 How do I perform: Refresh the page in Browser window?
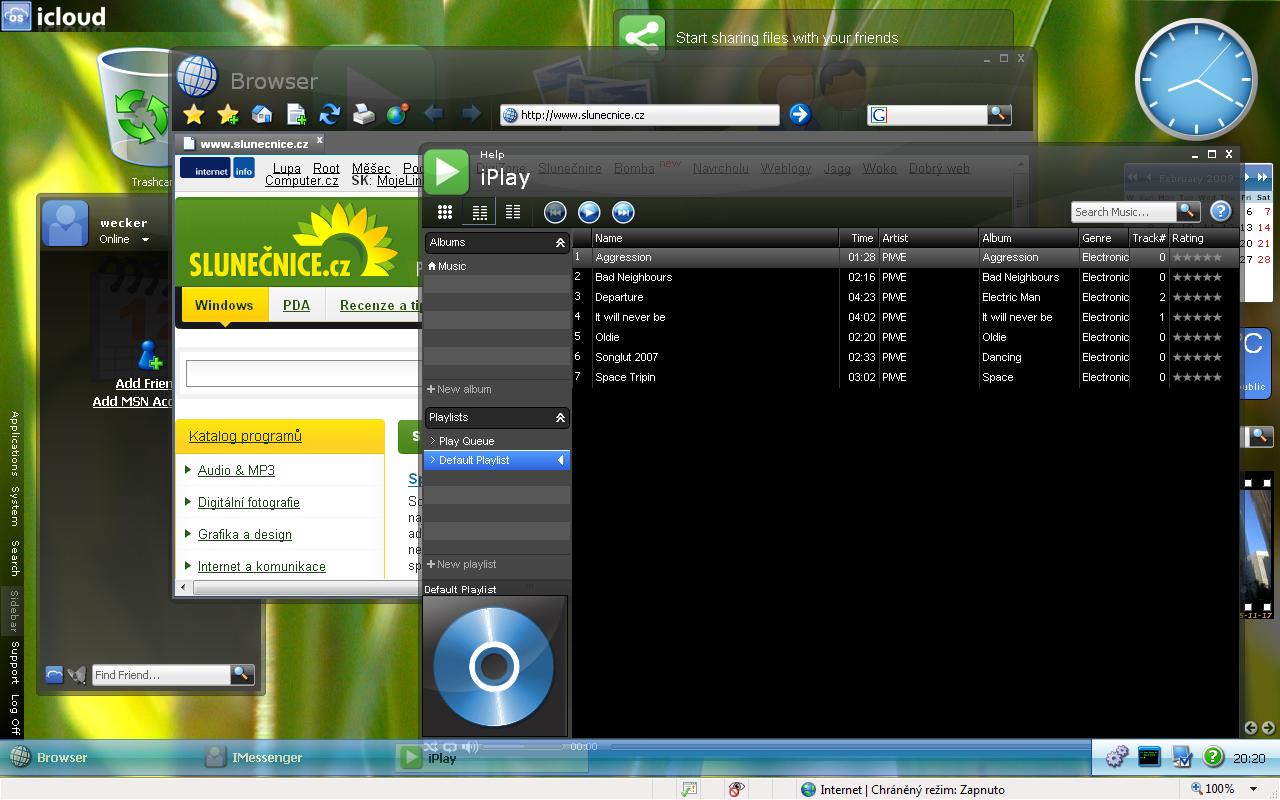click(330, 114)
